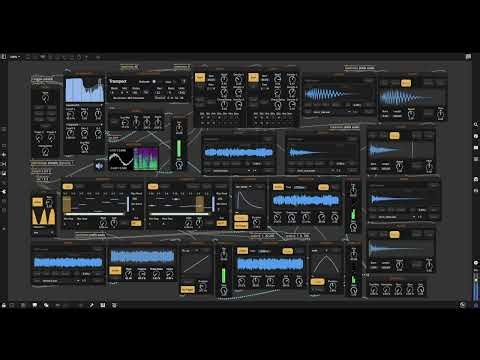
Task: Open the dropdown menu next to the app logo
Action: pyautogui.click(x=14, y=57)
